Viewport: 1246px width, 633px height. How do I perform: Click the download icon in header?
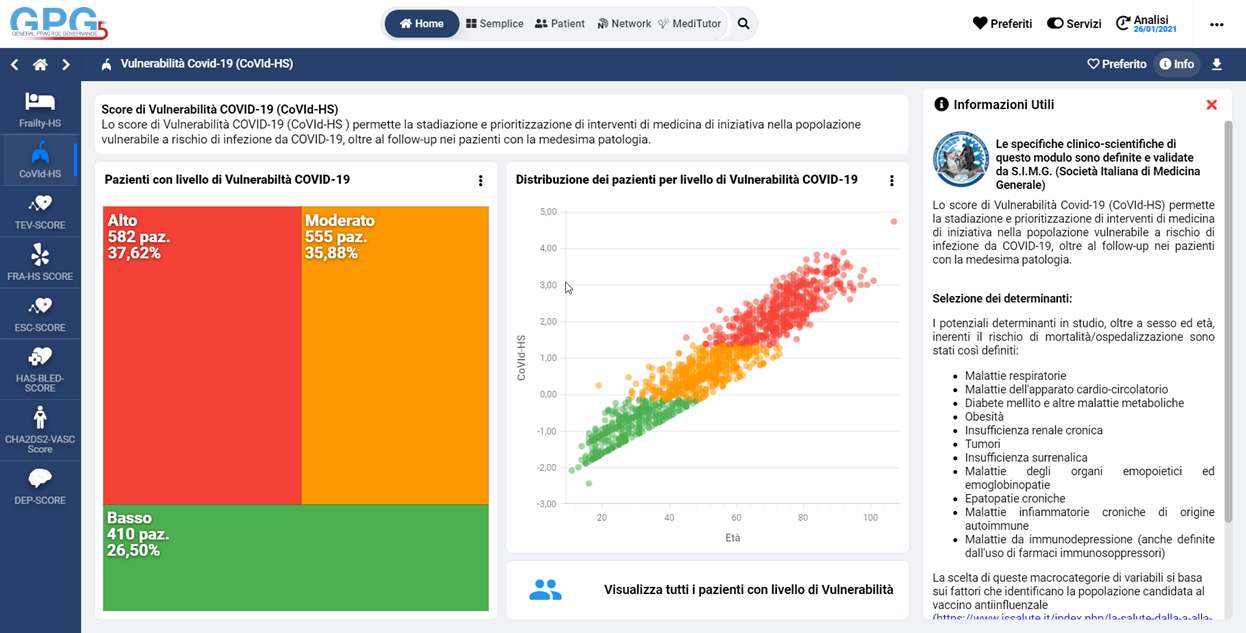tap(1217, 64)
